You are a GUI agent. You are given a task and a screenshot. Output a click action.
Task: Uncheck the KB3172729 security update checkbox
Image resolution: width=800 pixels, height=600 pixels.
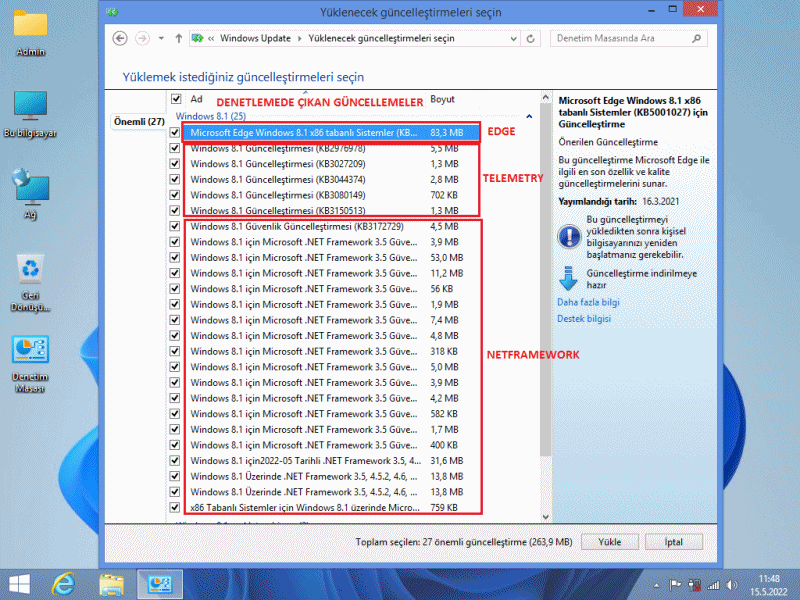coord(176,227)
